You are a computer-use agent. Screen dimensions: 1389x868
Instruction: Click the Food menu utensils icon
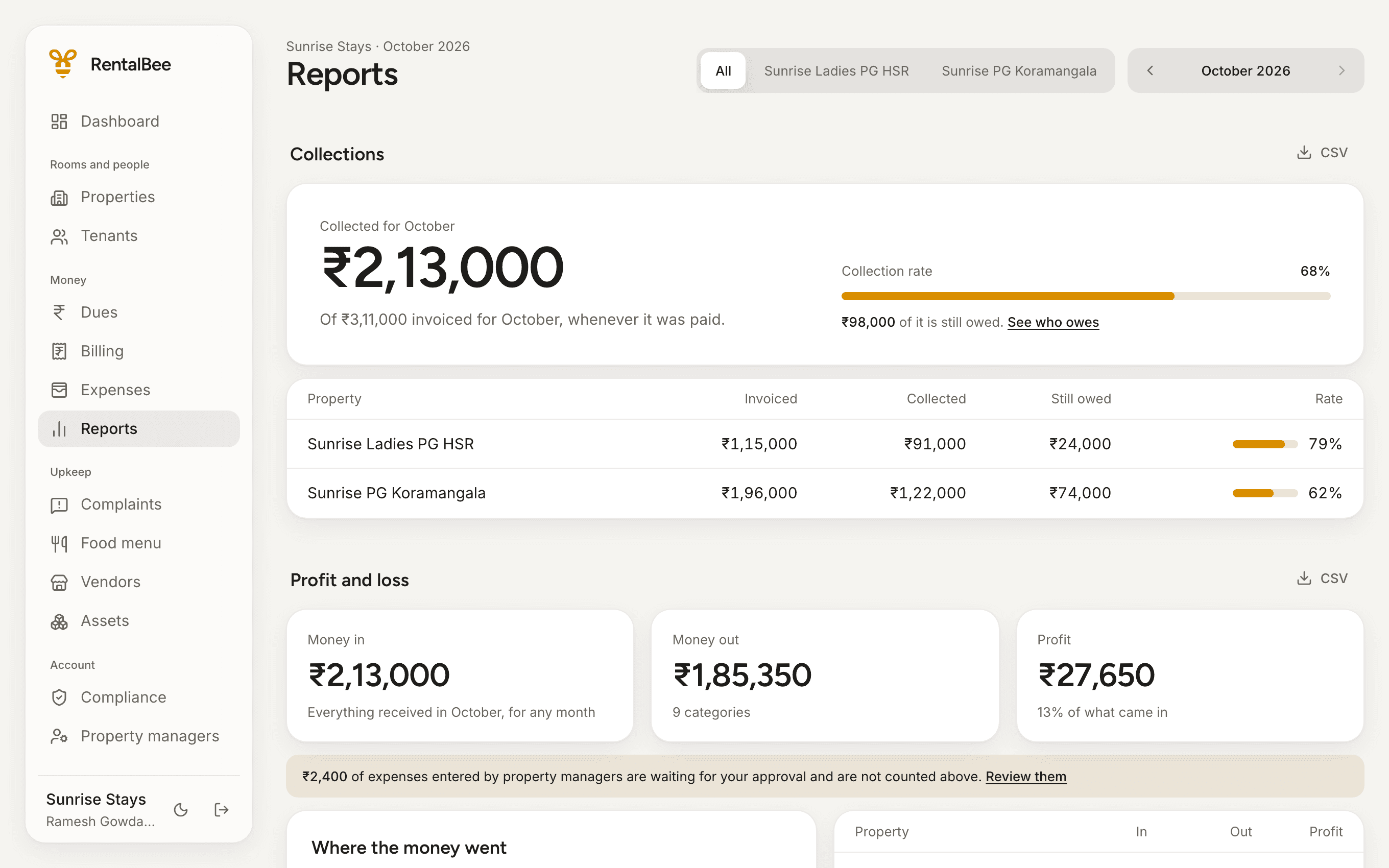coord(59,543)
